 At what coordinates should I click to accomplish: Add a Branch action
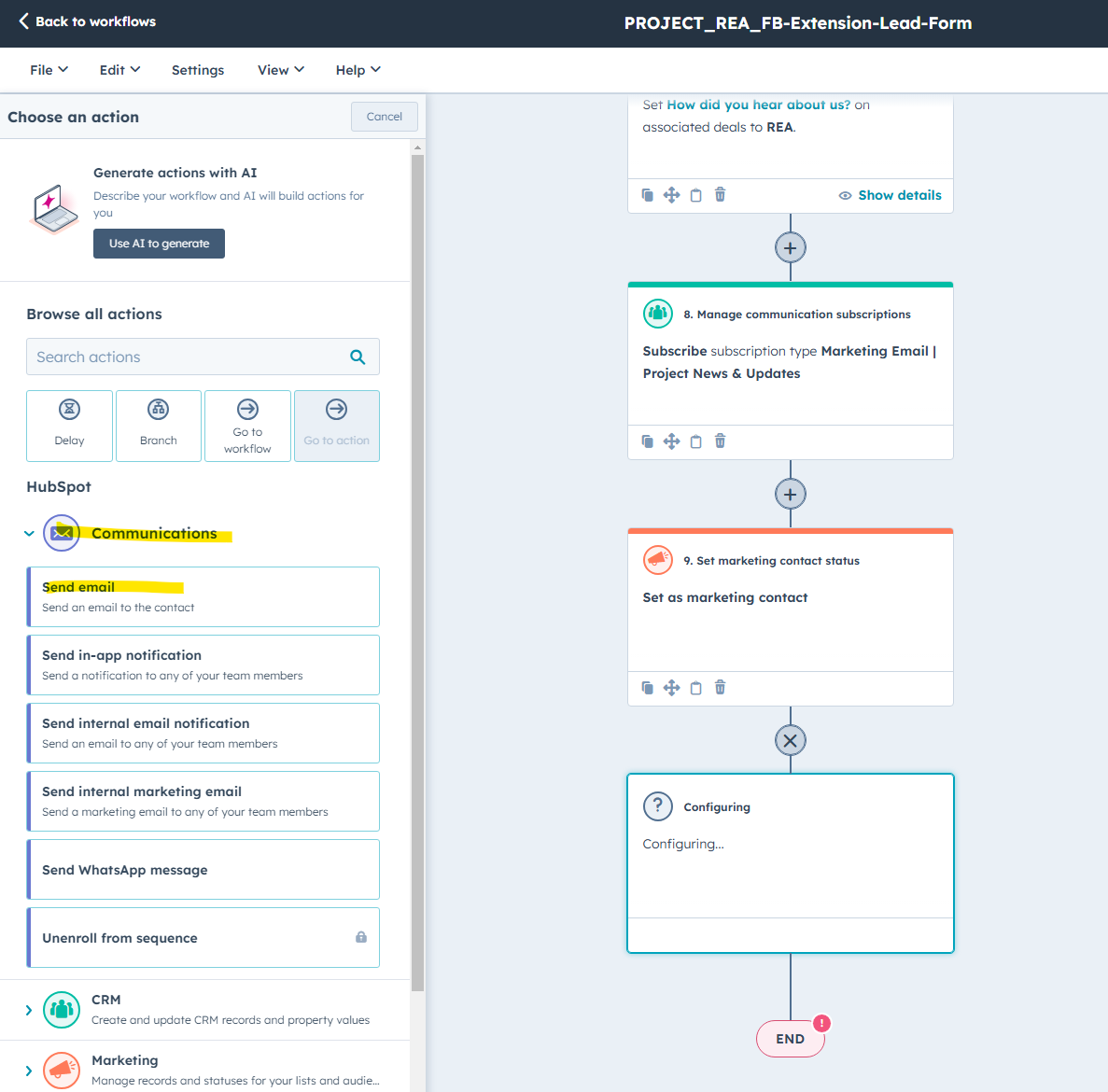[159, 426]
